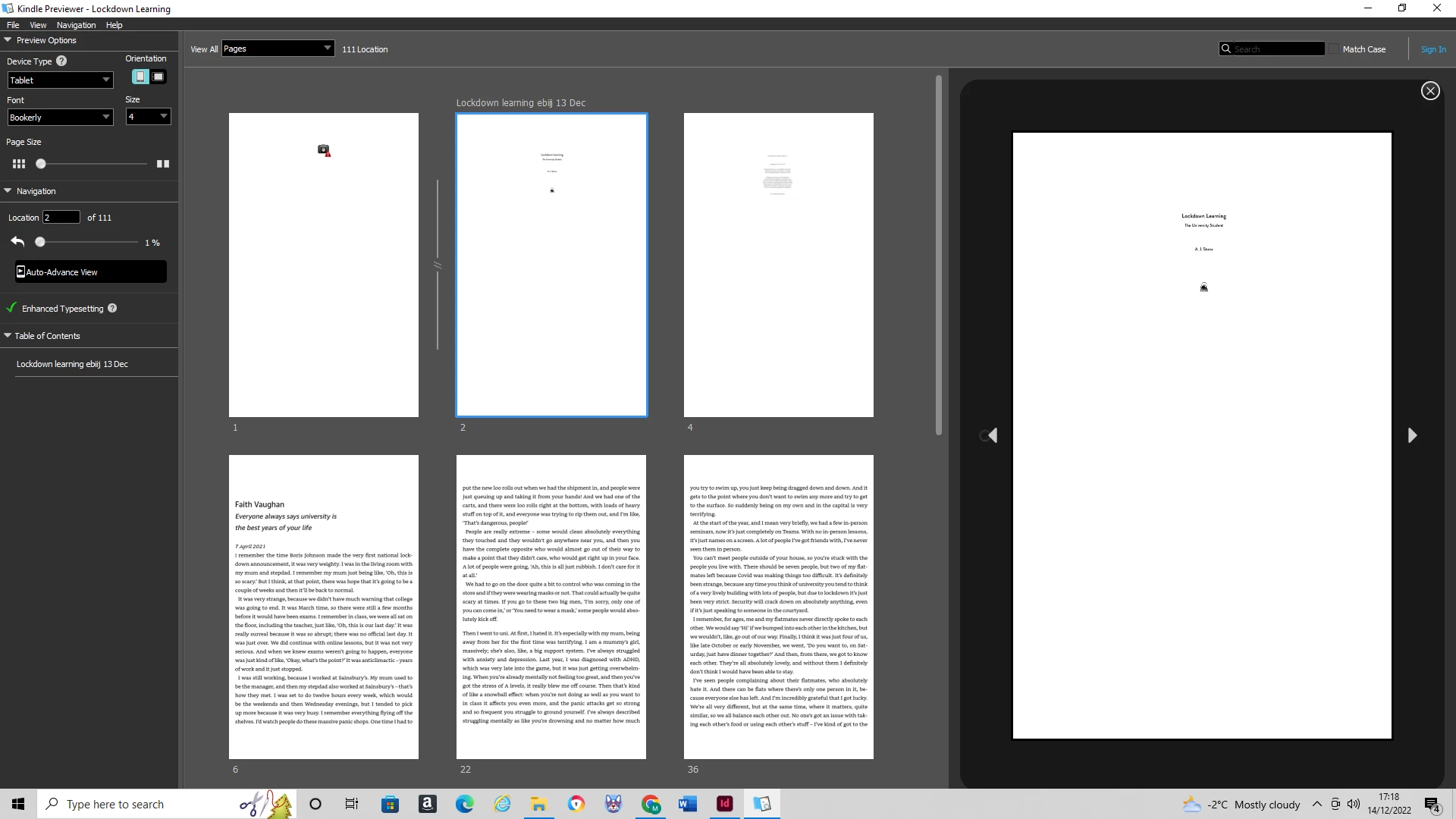Select landscape orientation icon
The image size is (1456, 819).
[158, 77]
